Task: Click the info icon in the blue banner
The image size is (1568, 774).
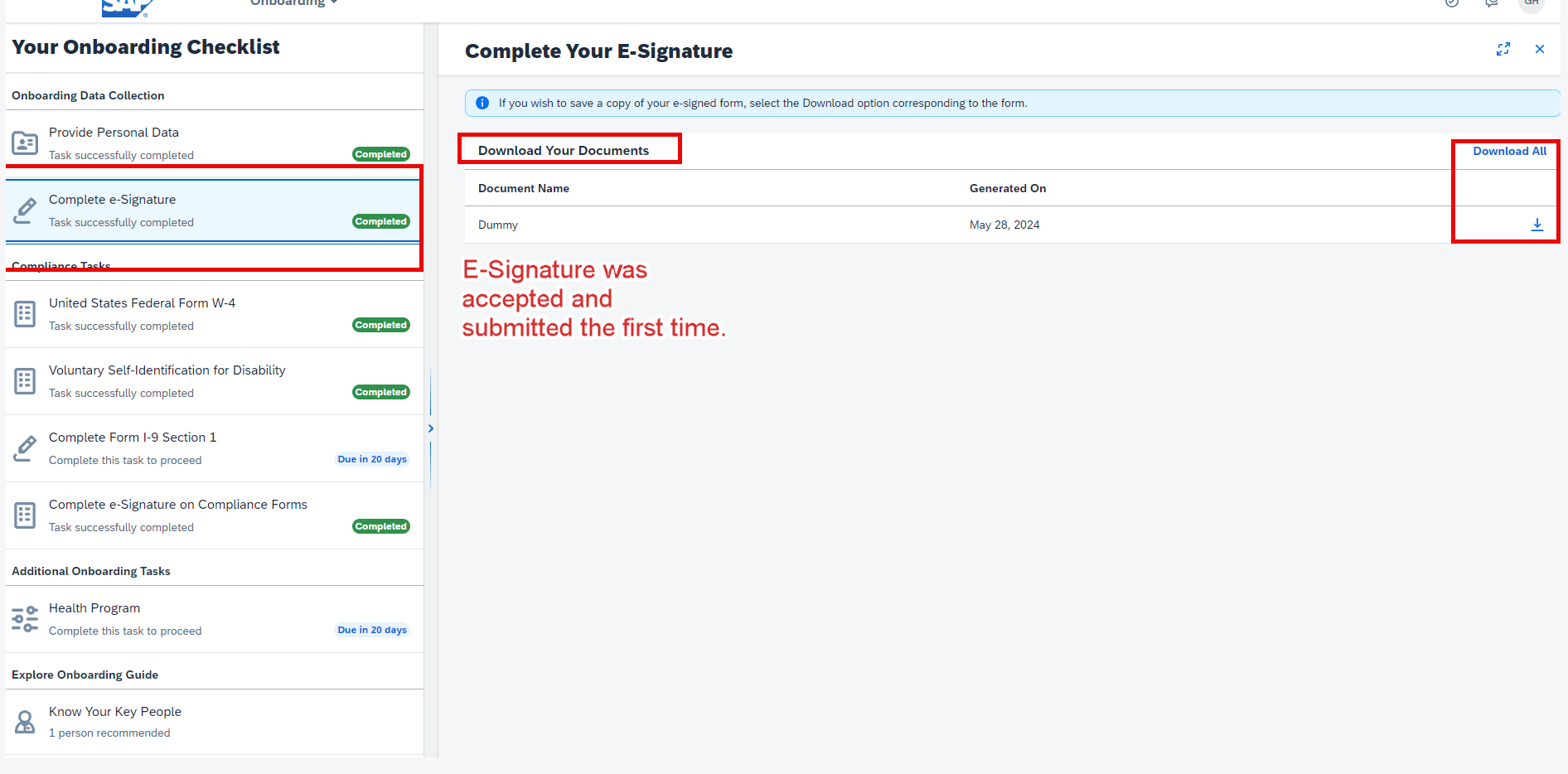Action: coord(482,103)
